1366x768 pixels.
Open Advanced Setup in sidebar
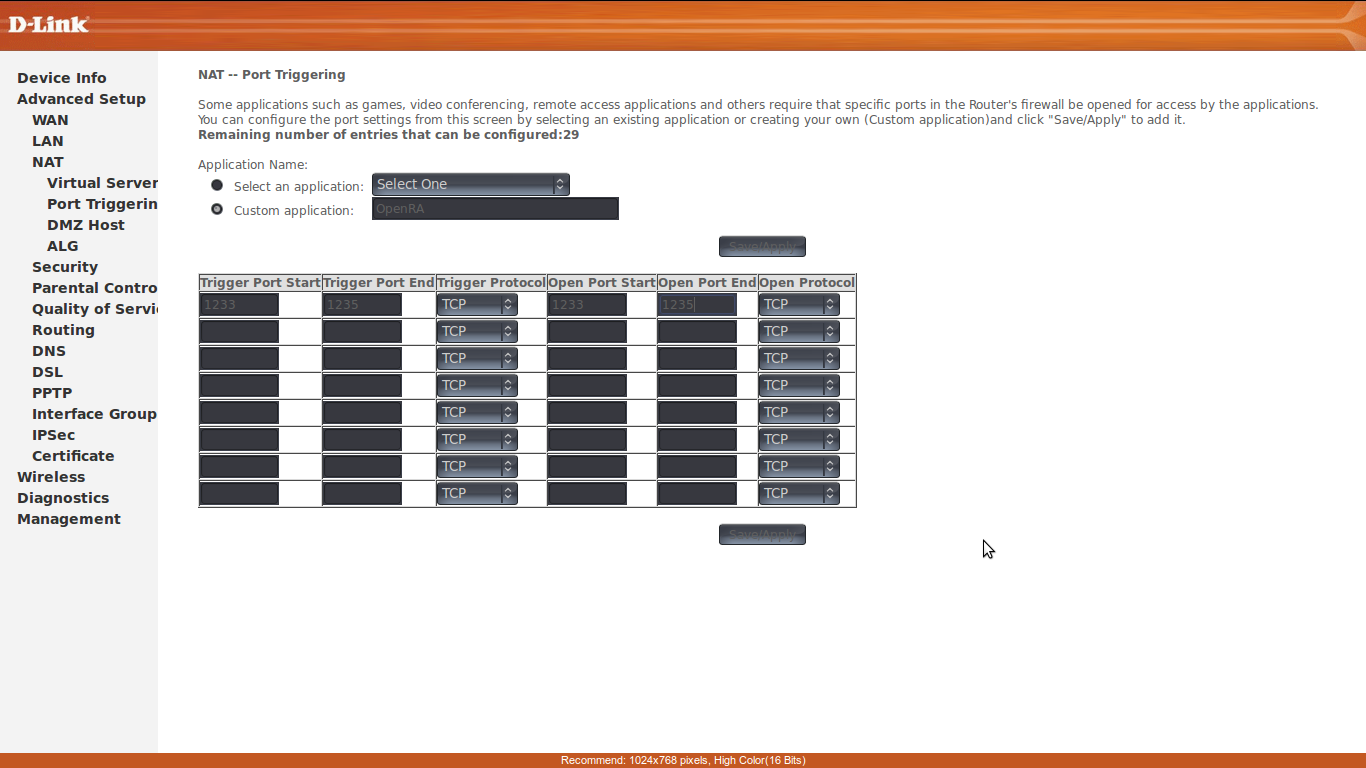coord(81,99)
